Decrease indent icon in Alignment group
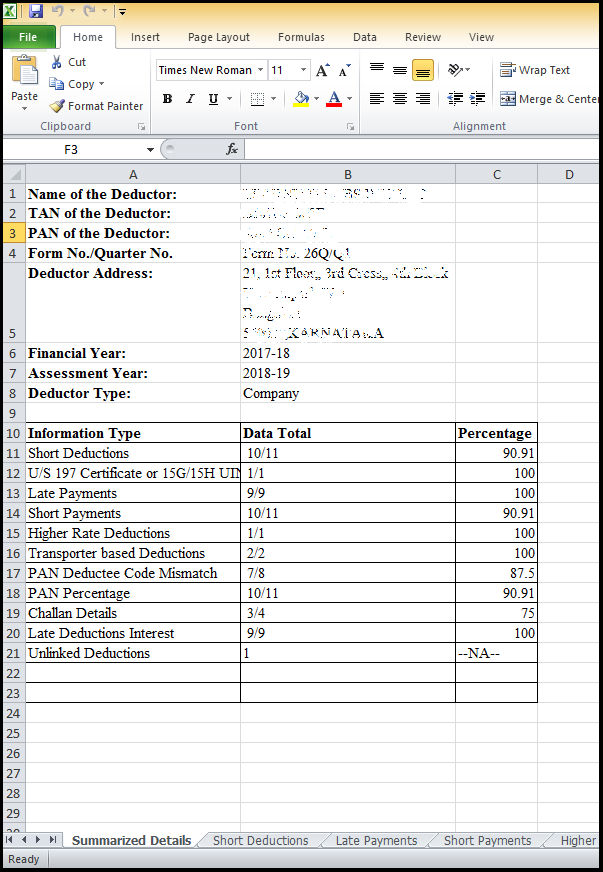This screenshot has height=872, width=603. (455, 99)
